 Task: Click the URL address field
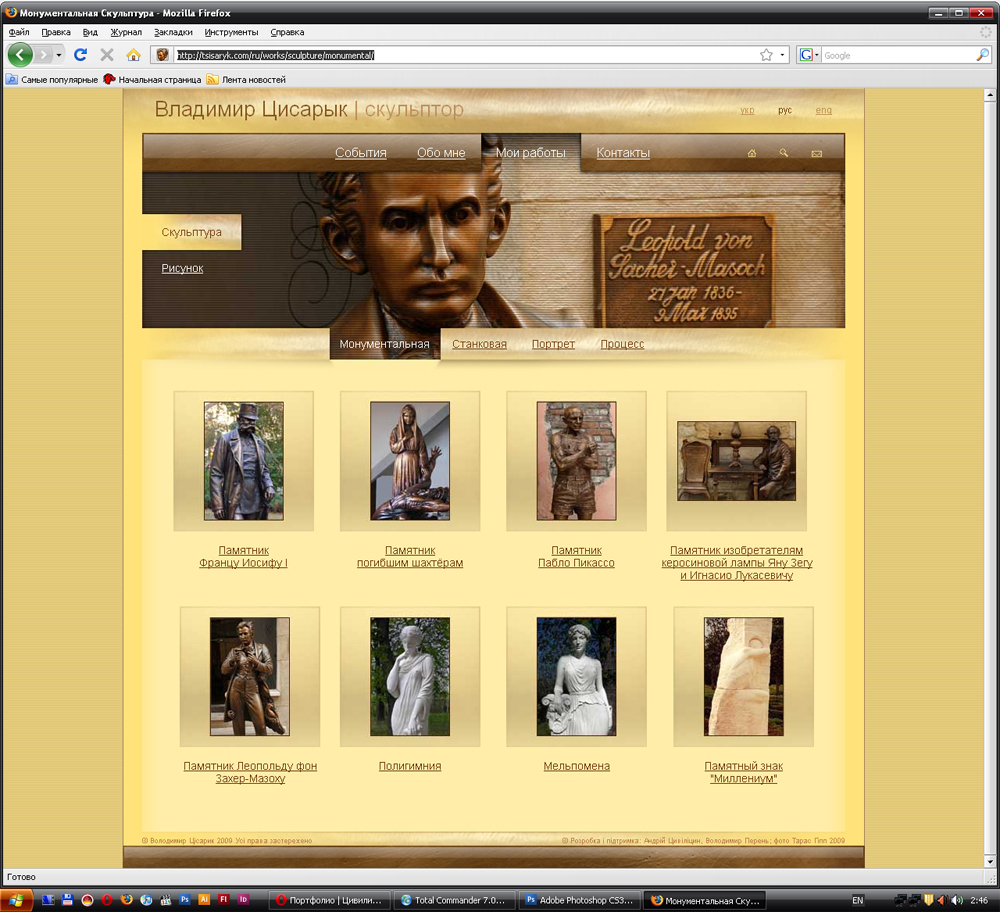(x=467, y=55)
